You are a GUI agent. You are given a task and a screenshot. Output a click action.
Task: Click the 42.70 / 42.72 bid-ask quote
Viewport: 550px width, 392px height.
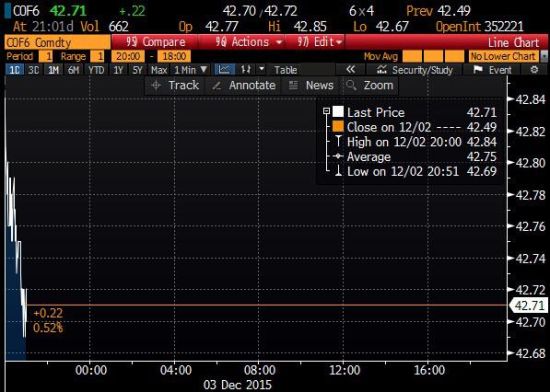(x=260, y=11)
